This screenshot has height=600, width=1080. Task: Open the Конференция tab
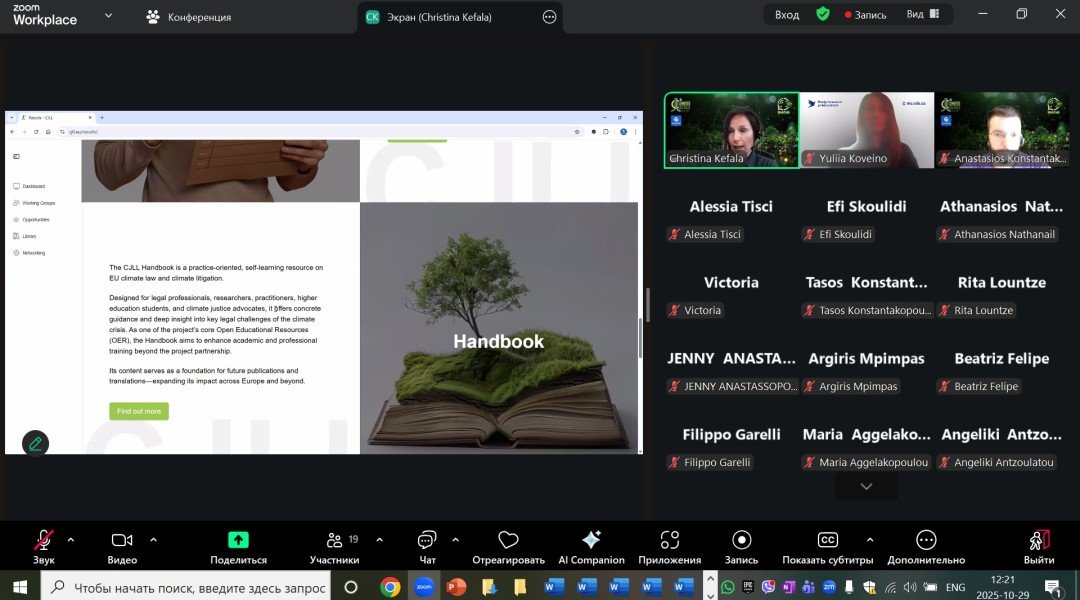(189, 17)
